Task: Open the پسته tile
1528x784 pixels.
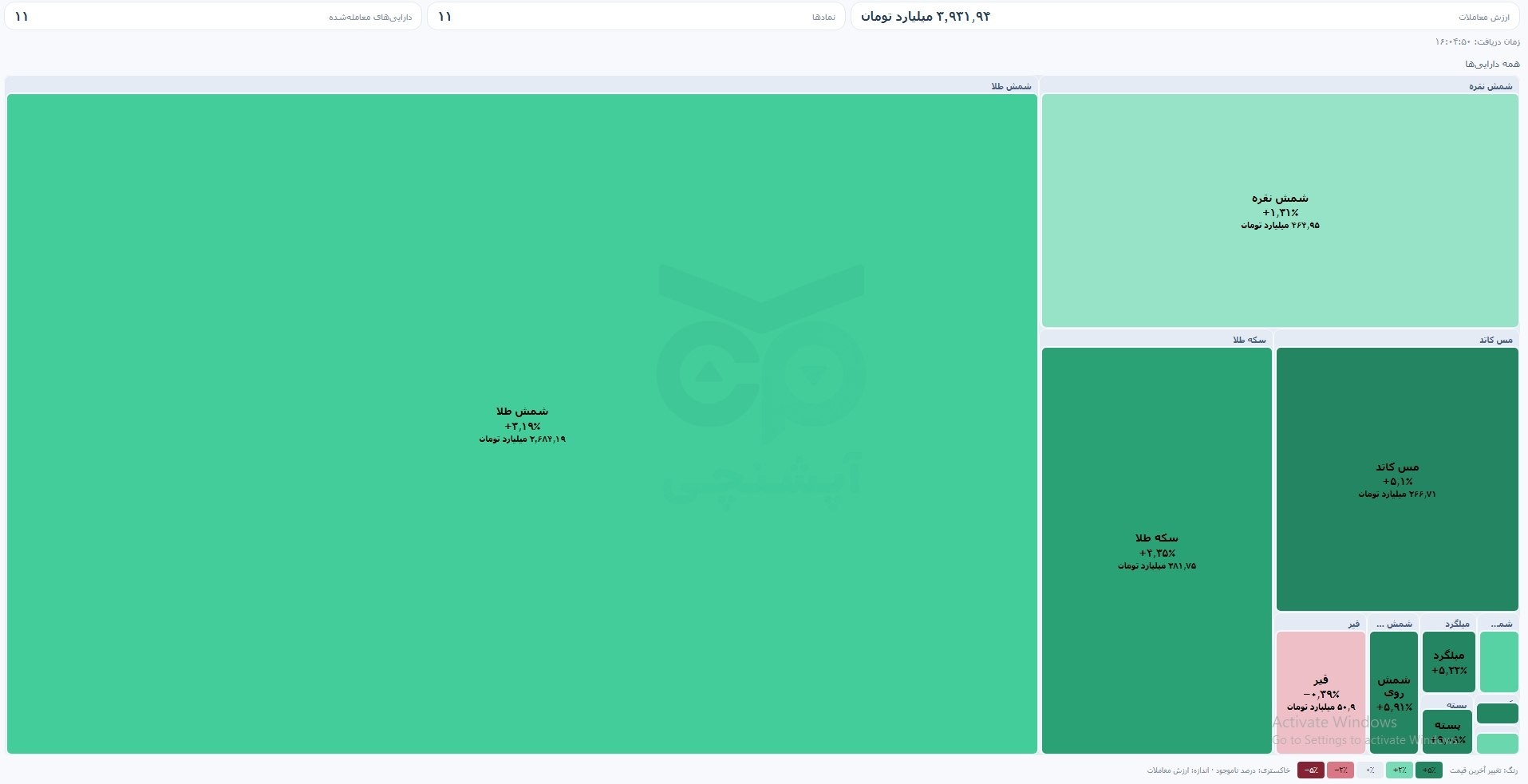Action: (1447, 731)
